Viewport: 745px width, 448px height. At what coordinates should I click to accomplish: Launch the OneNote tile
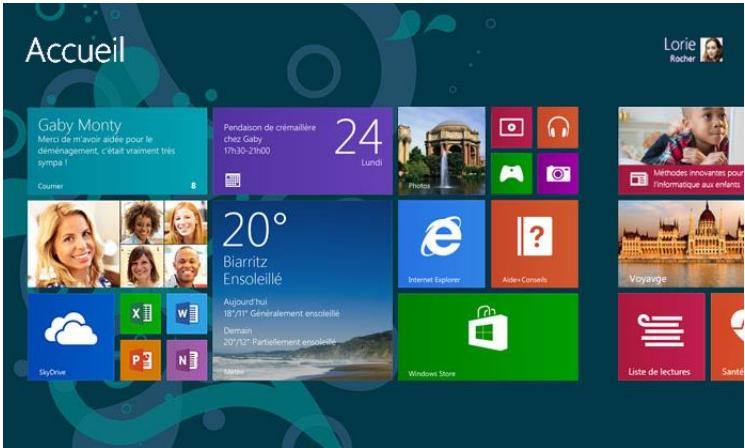pos(187,360)
